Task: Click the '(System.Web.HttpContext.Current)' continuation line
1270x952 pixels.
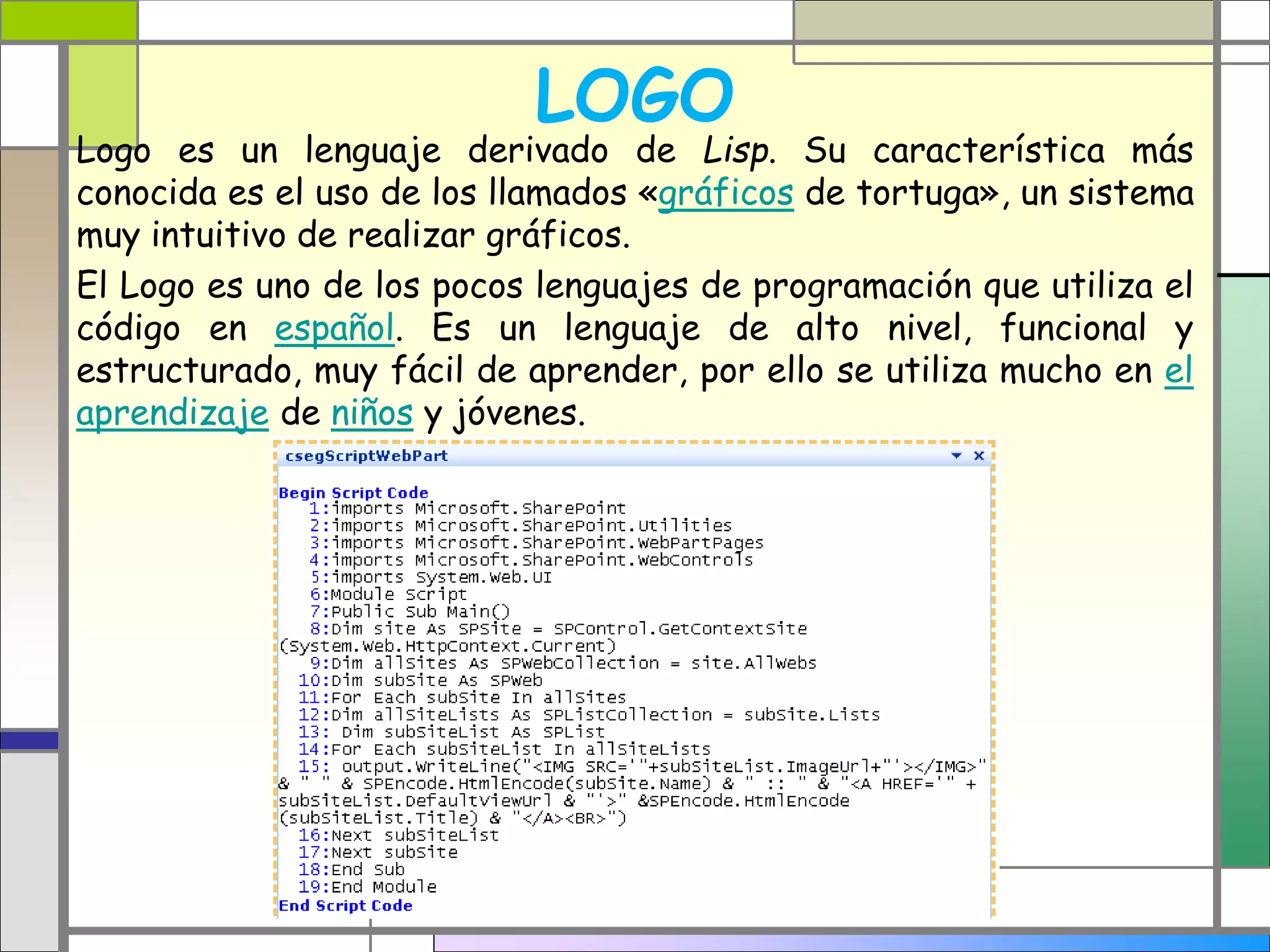Action: [447, 646]
